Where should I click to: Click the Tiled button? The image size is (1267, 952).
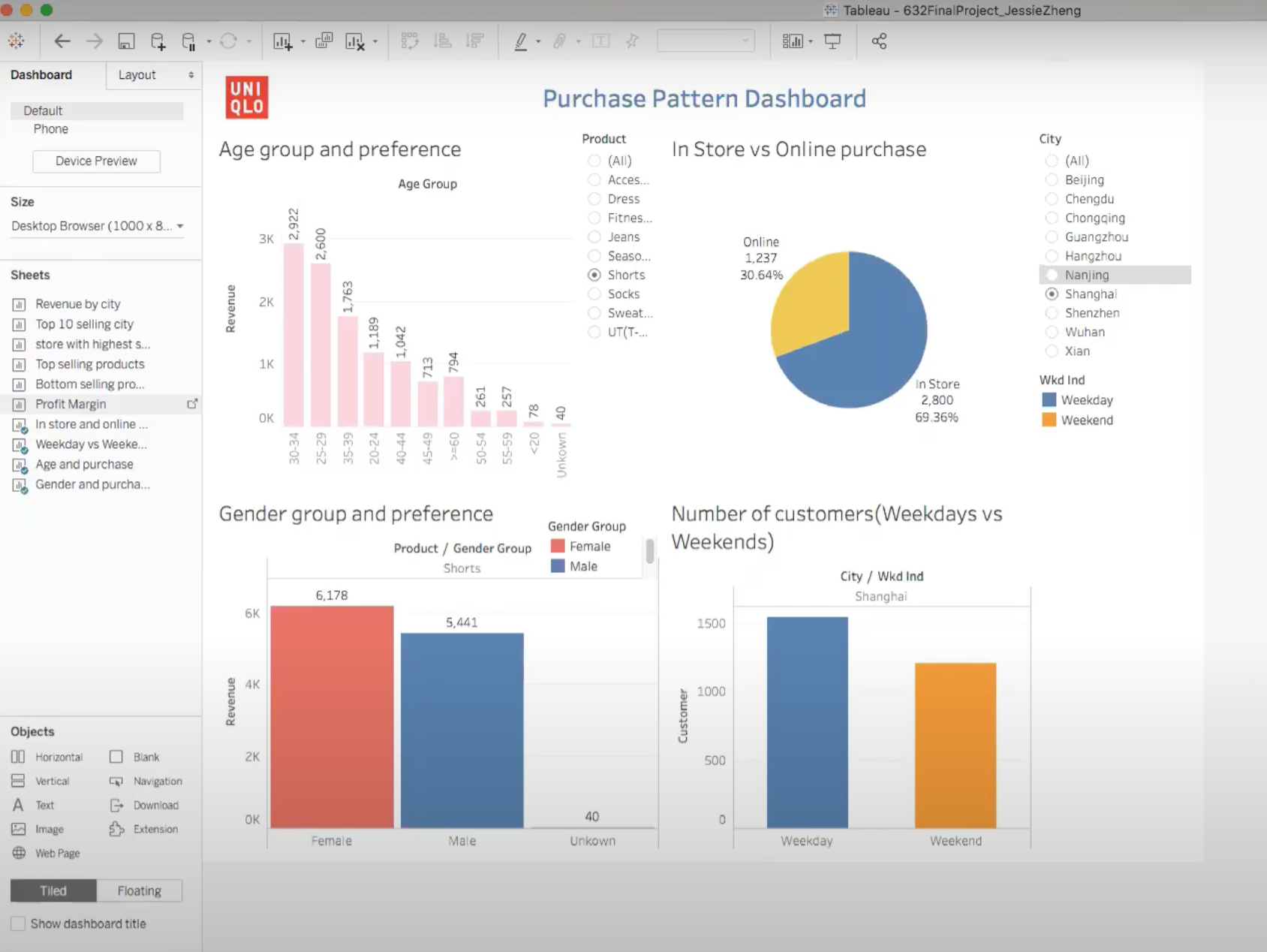[53, 890]
